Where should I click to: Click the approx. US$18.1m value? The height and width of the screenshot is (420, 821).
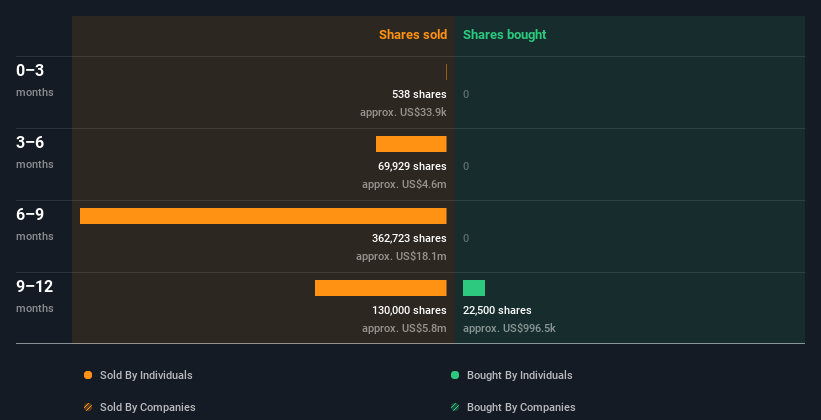click(401, 256)
